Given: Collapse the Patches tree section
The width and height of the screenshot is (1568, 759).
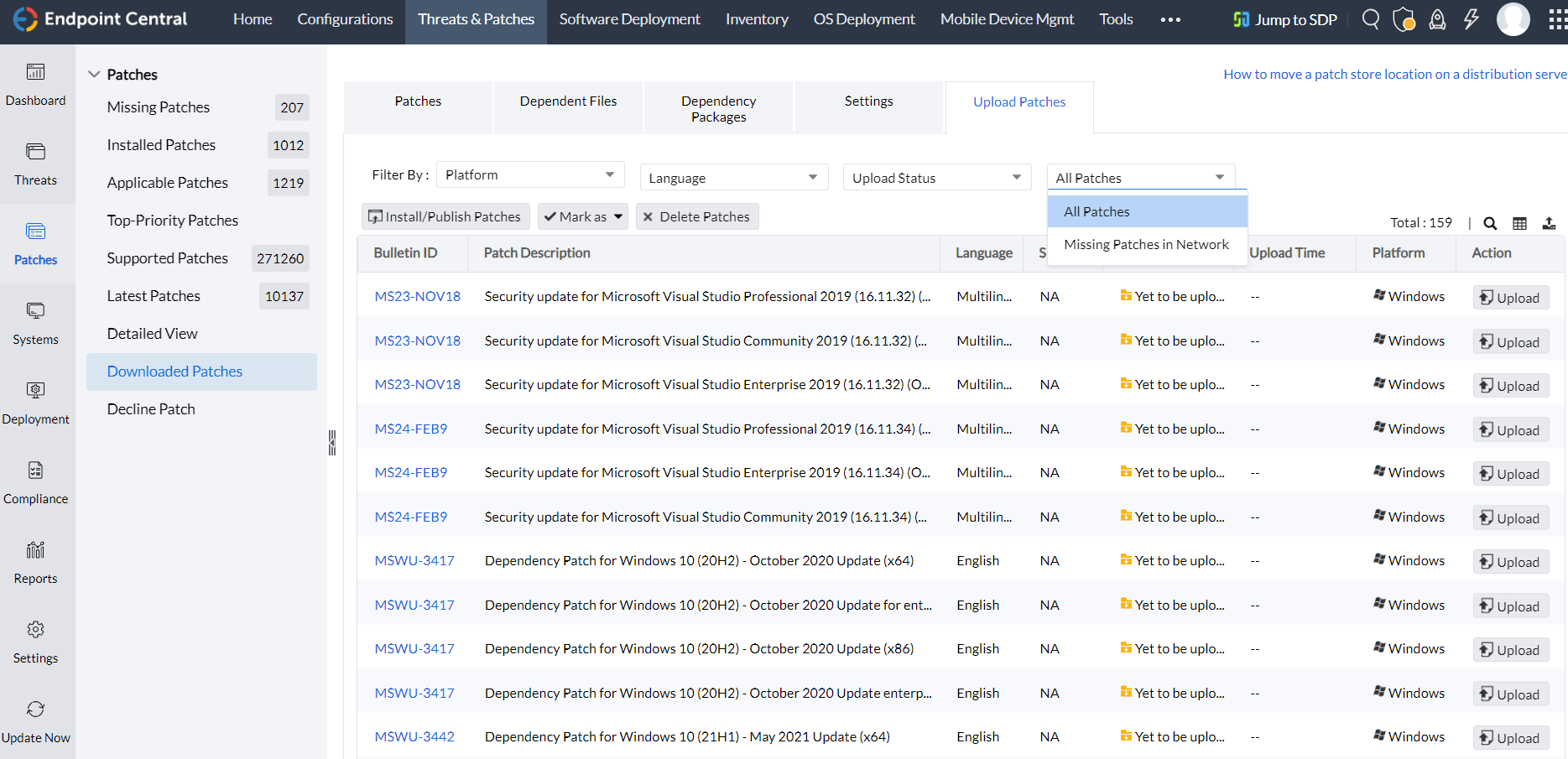Looking at the screenshot, I should (94, 75).
